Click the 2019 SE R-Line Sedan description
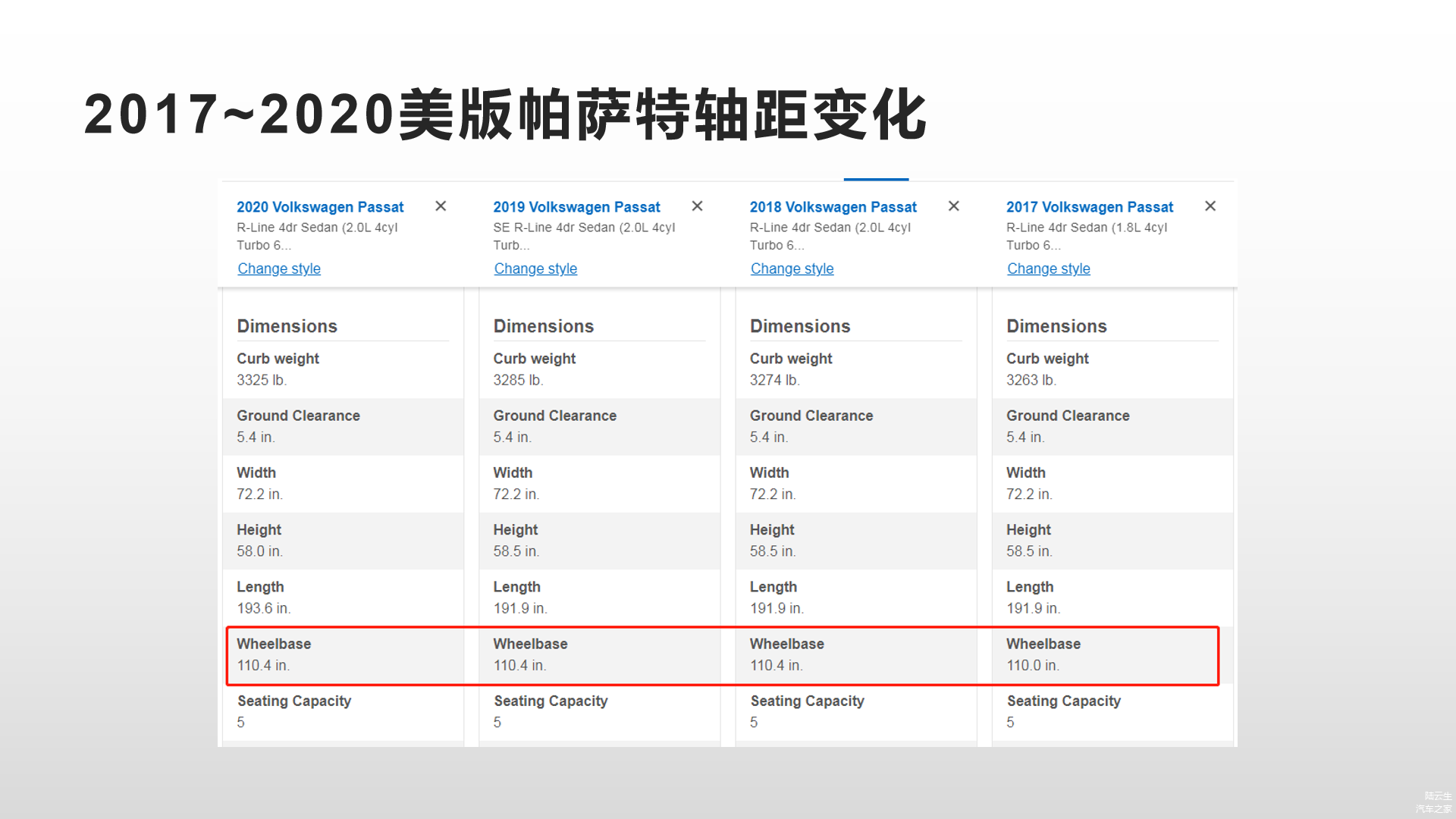Image resolution: width=1456 pixels, height=819 pixels. click(x=584, y=236)
